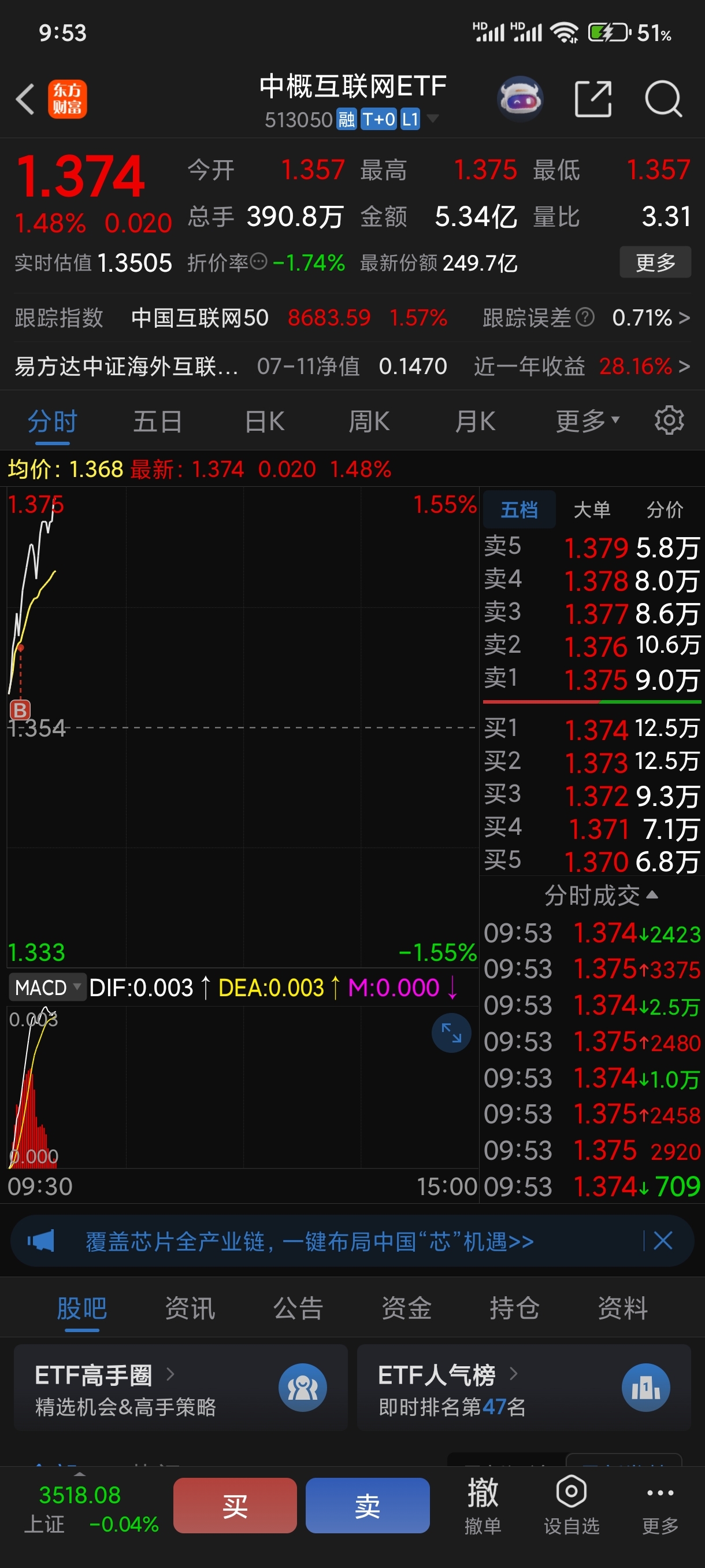Open the ETF人气榜 chevron
The image size is (705, 1568).
513,1374
